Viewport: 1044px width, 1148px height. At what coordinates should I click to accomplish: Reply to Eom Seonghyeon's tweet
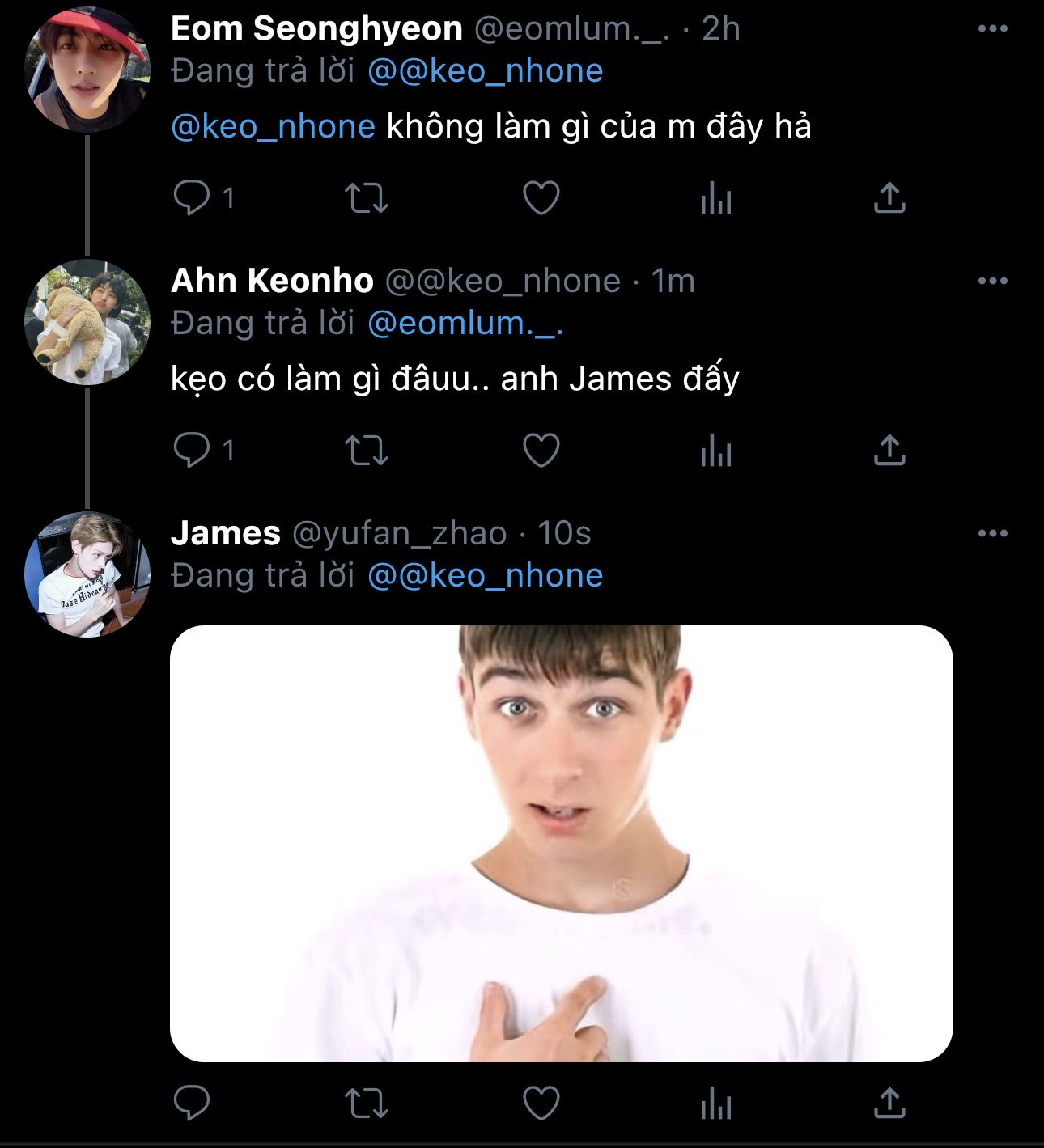pos(192,197)
